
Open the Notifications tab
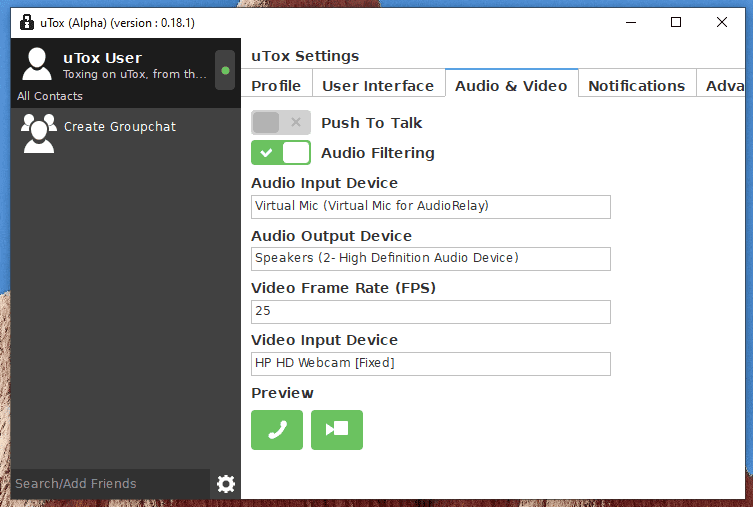[637, 85]
